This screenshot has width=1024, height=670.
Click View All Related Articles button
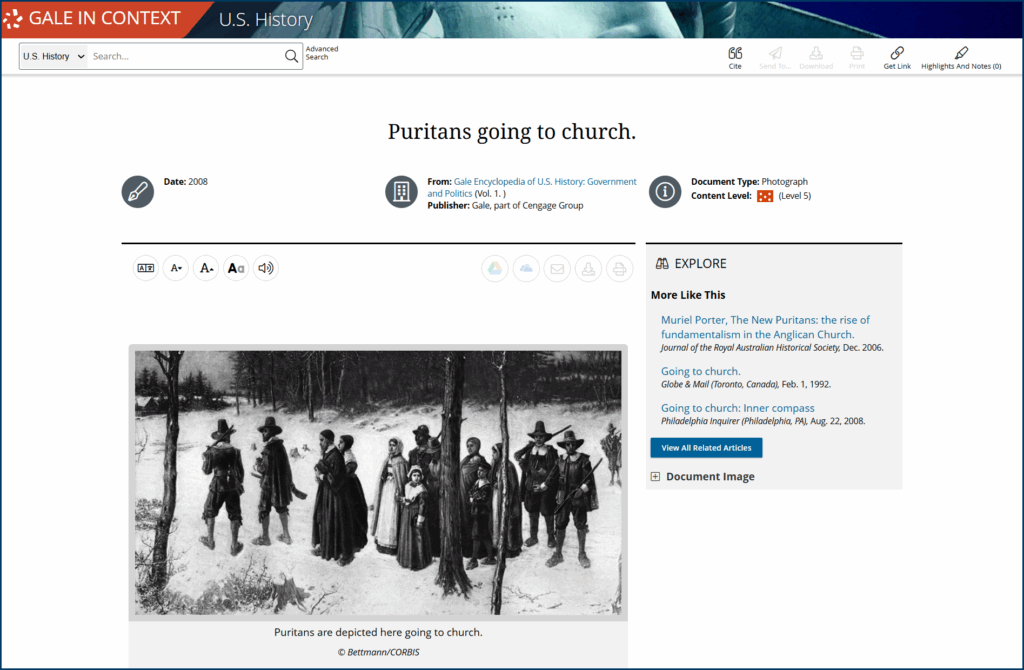tap(706, 448)
